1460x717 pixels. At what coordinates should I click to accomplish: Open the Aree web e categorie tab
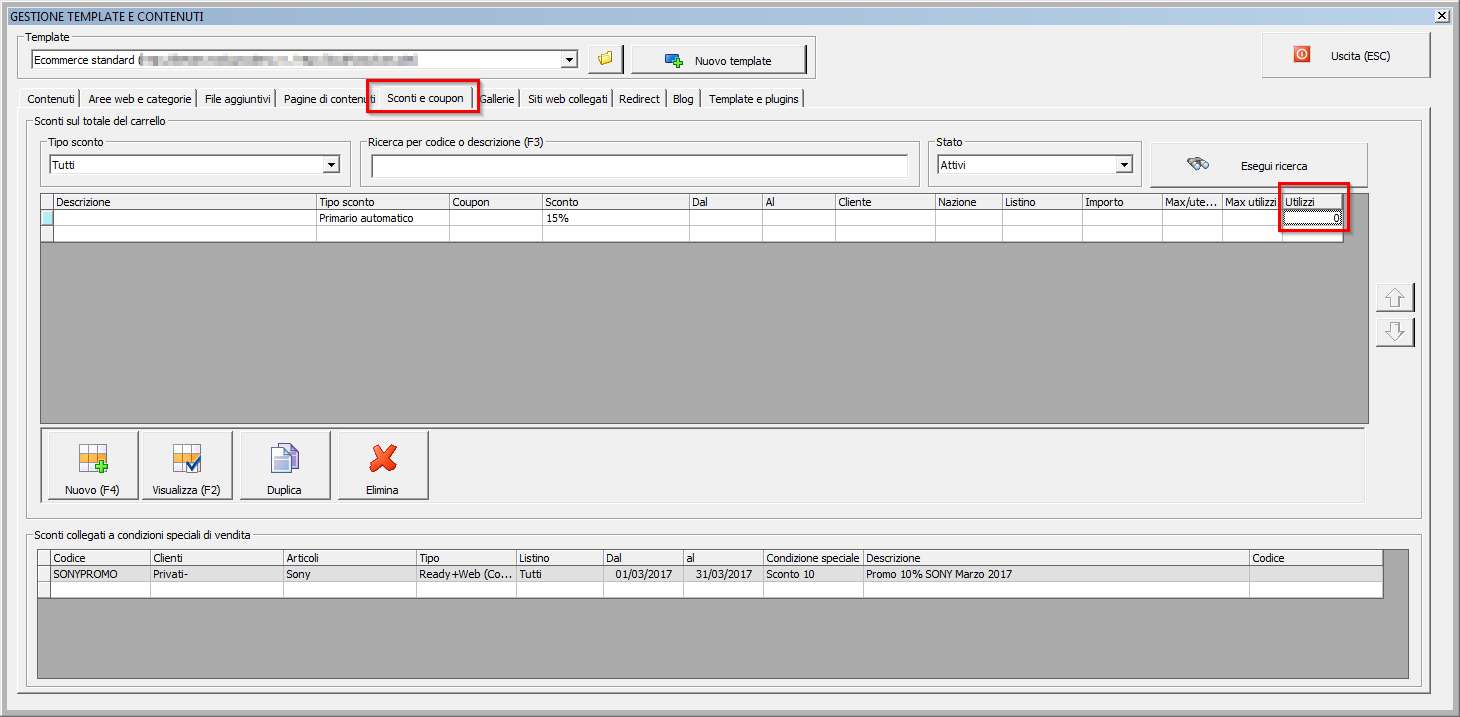tap(139, 99)
